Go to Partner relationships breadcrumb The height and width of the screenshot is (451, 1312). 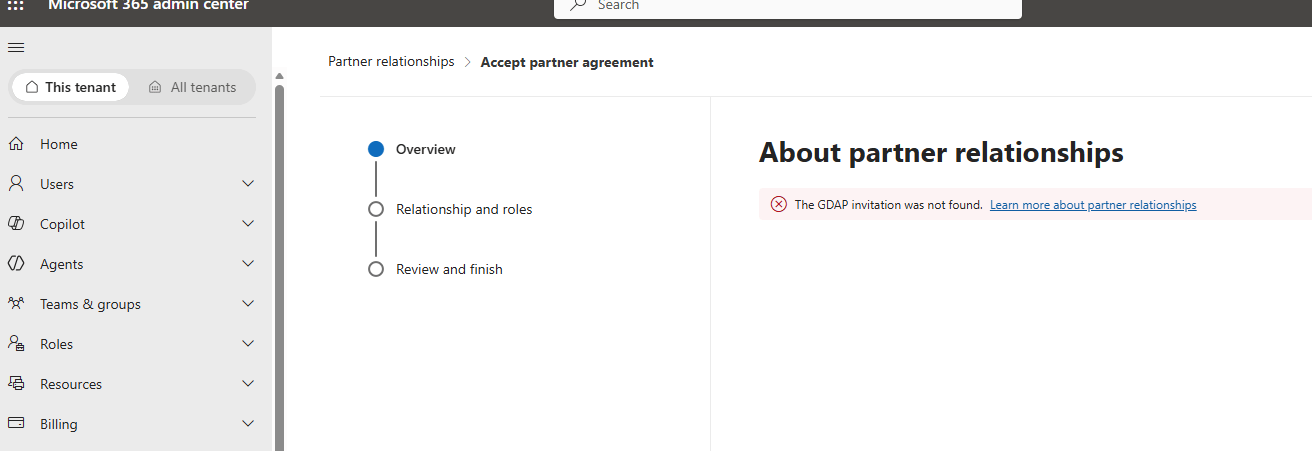click(391, 62)
